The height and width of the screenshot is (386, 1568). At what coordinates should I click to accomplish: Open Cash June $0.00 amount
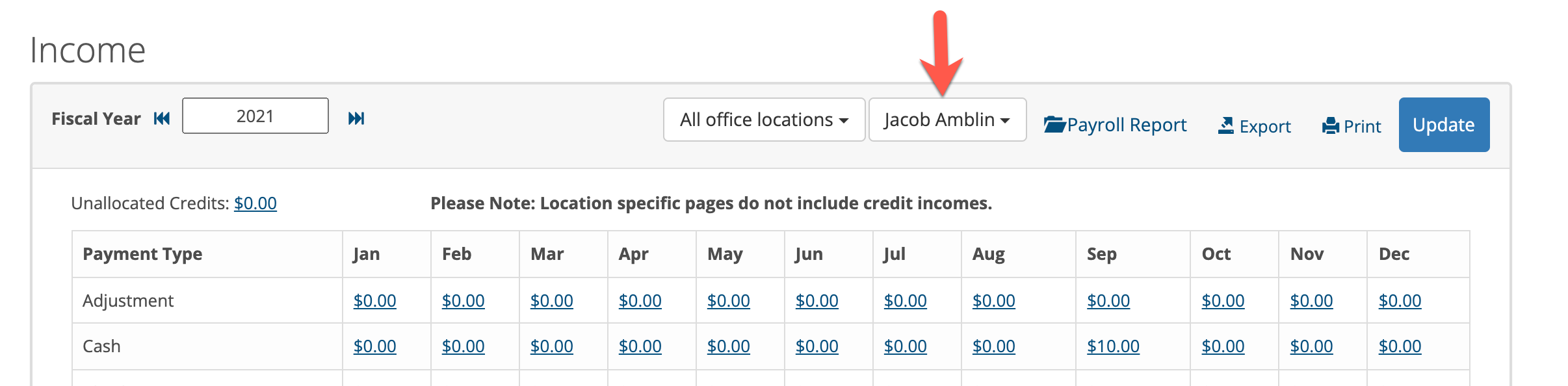click(817, 346)
